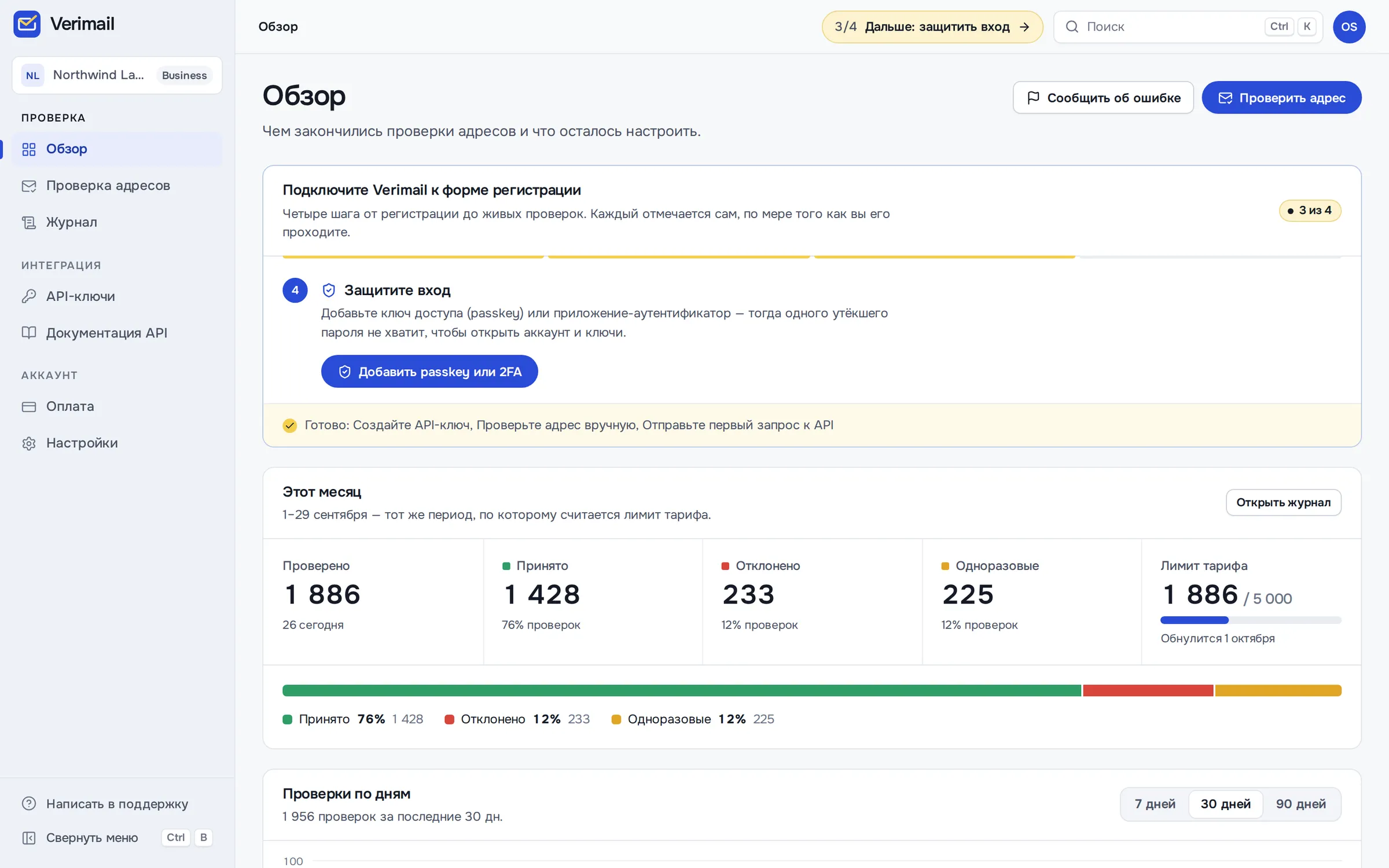Click the Отклонено 233 stat card

point(813,602)
